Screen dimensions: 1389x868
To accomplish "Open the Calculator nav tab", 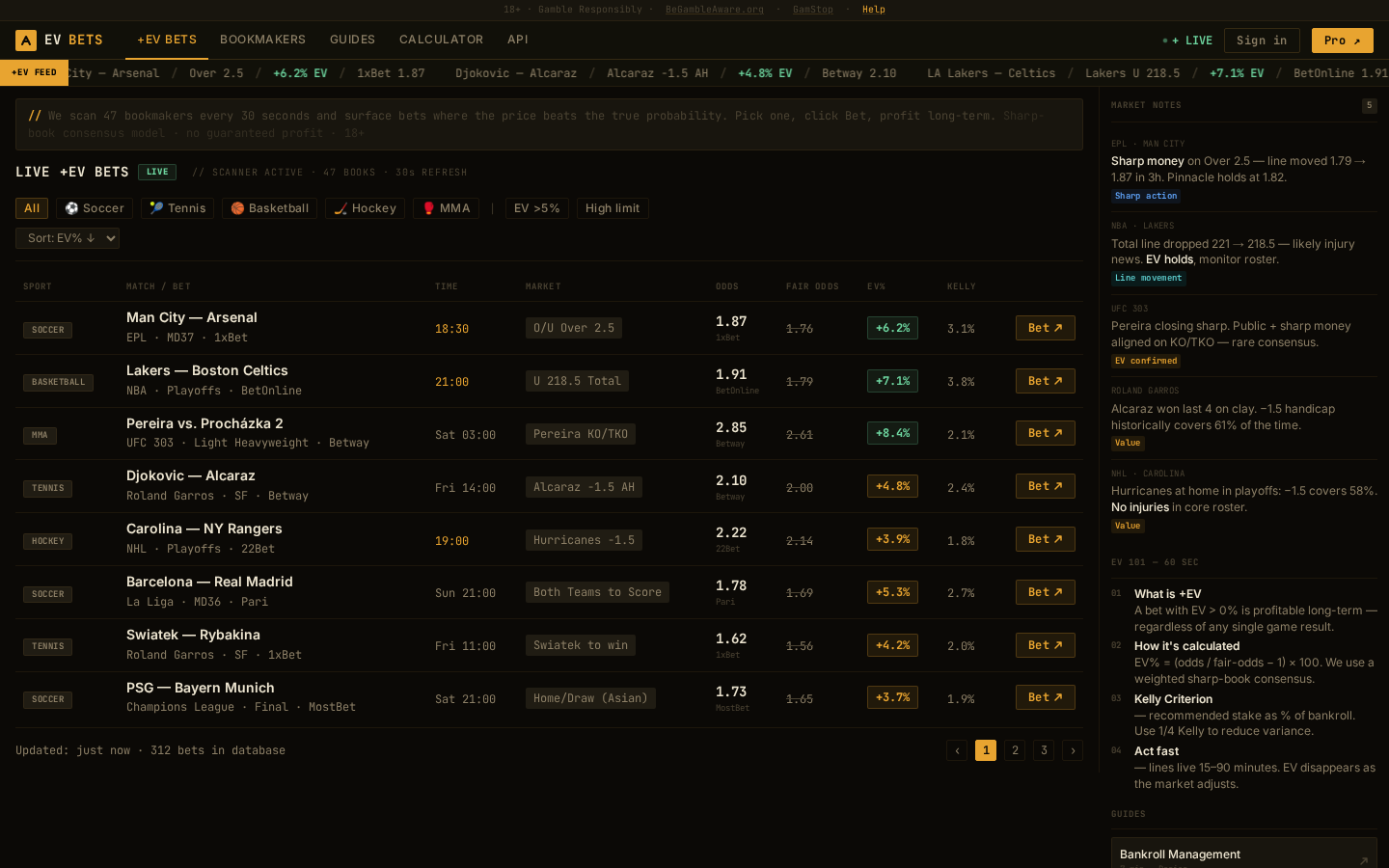I will [x=441, y=40].
